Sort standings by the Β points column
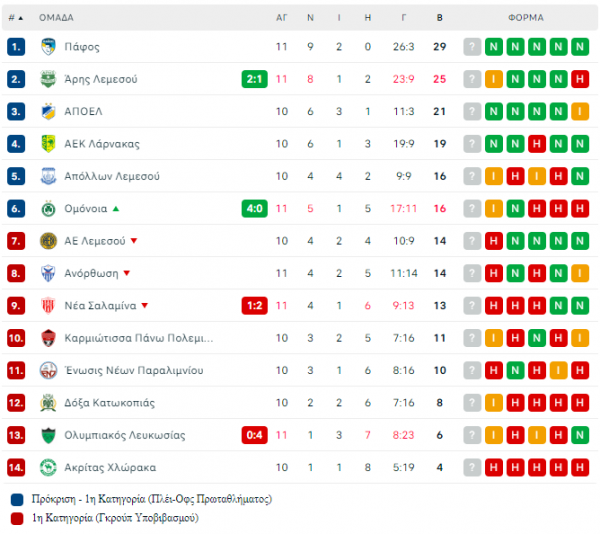Viewport: 600px width, 534px height. 440,18
